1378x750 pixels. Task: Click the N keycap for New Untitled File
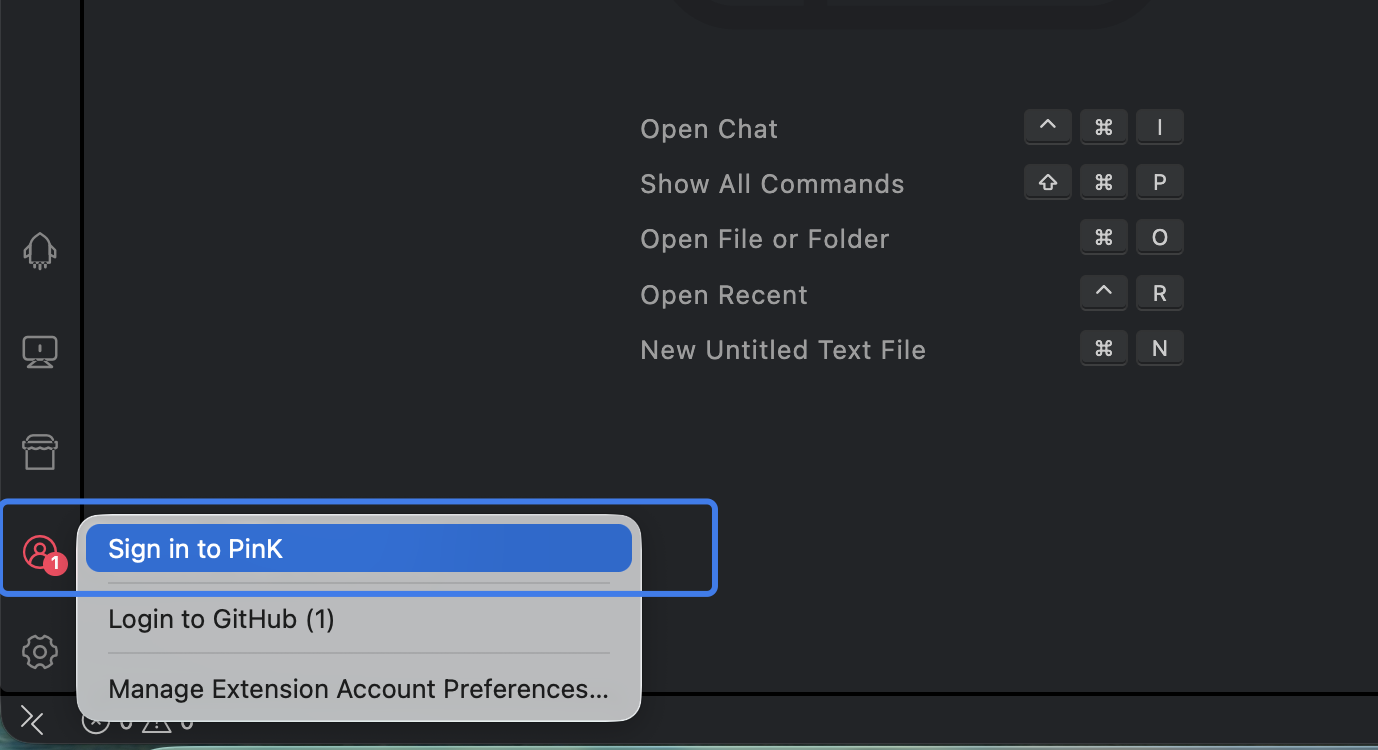[1160, 348]
